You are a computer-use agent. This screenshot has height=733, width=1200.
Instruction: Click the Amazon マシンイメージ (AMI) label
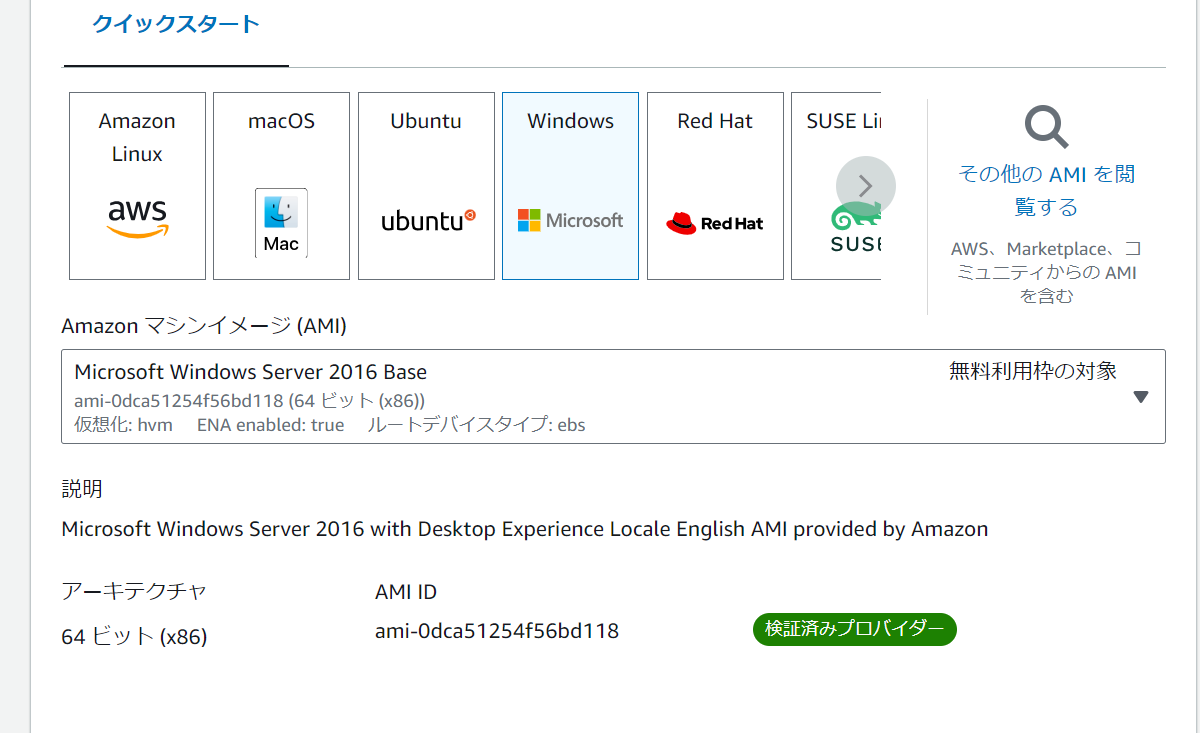click(x=204, y=326)
